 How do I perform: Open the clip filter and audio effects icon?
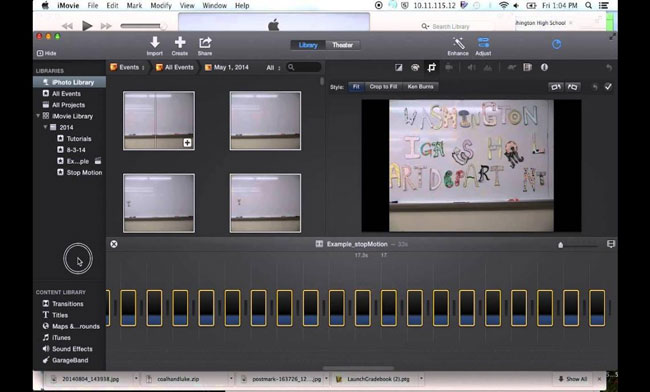click(527, 67)
